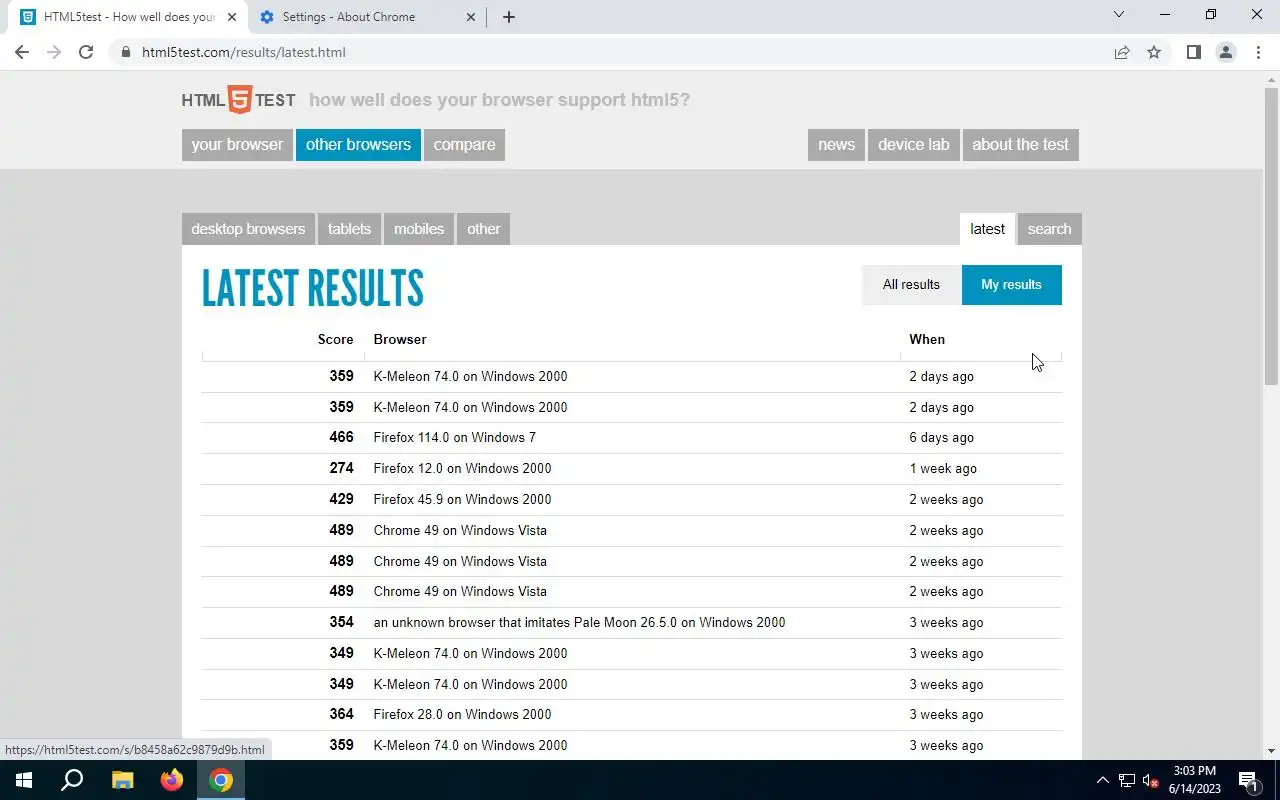Click the score 466 cell
The height and width of the screenshot is (800, 1280).
pos(341,437)
